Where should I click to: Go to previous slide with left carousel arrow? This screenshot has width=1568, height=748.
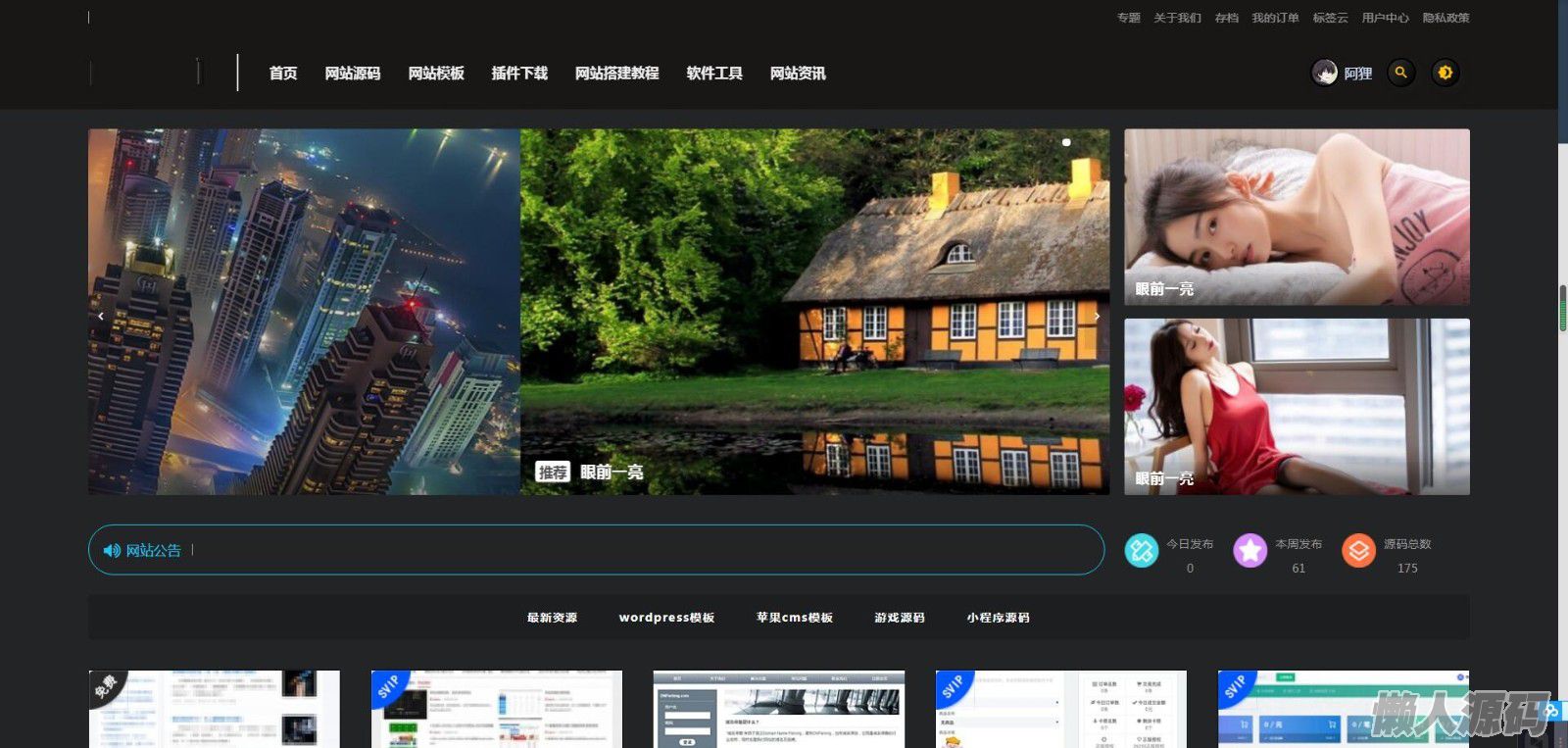tap(101, 316)
